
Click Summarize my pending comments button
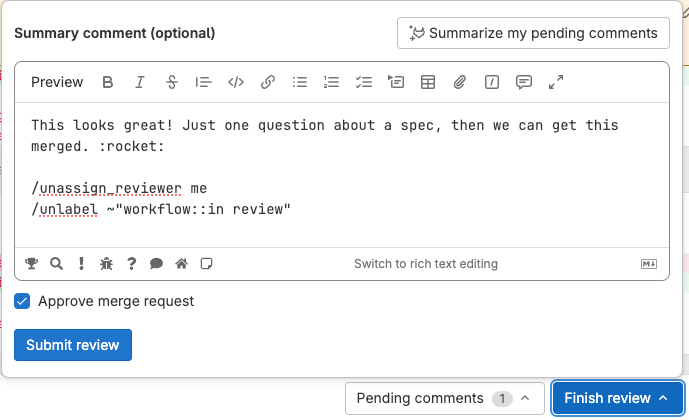click(x=533, y=33)
